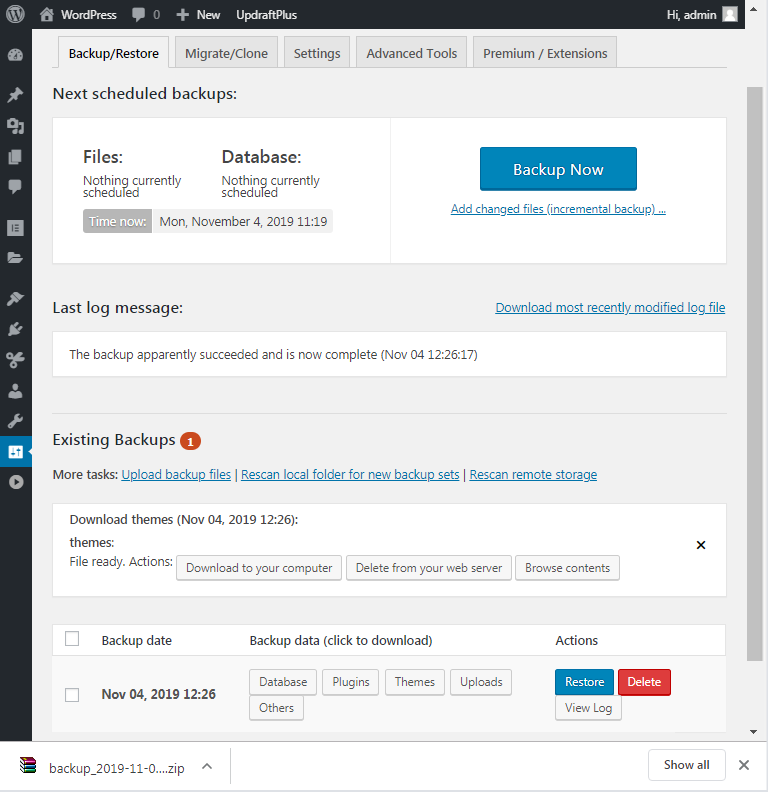768x792 pixels.
Task: Expand options for backup zip download
Action: tap(207, 767)
